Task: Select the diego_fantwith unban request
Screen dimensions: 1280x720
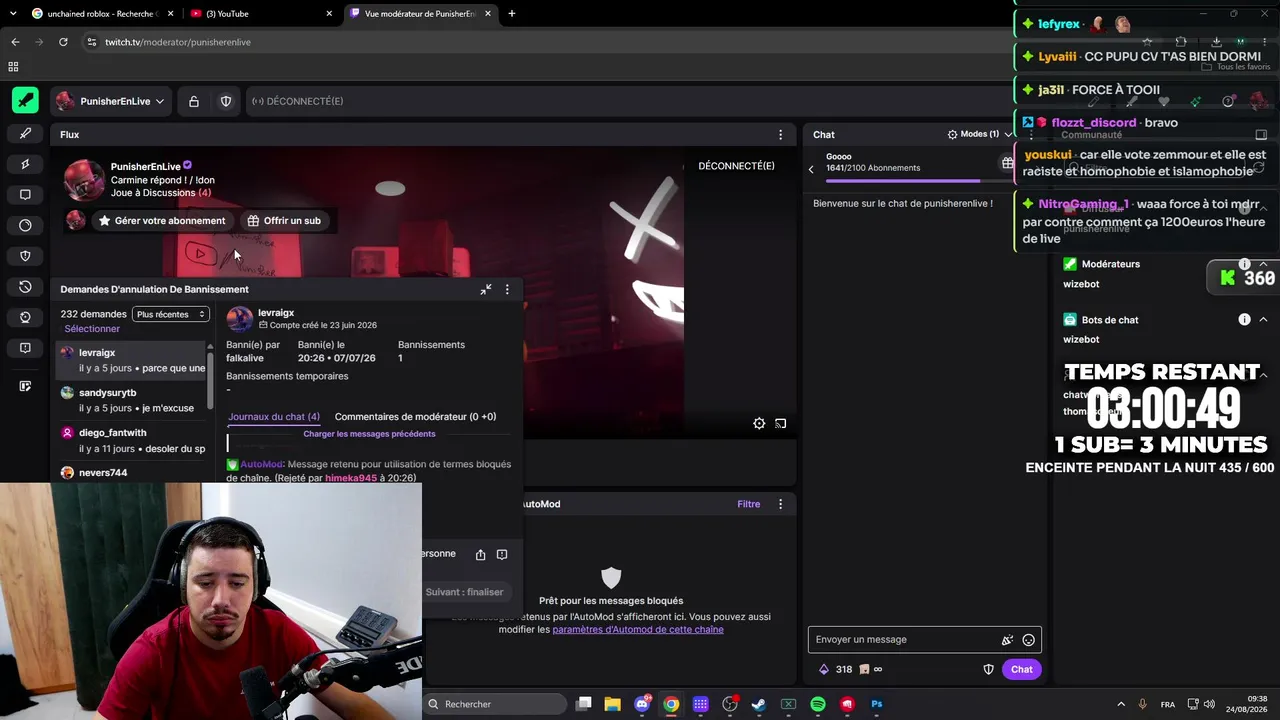Action: 132,440
